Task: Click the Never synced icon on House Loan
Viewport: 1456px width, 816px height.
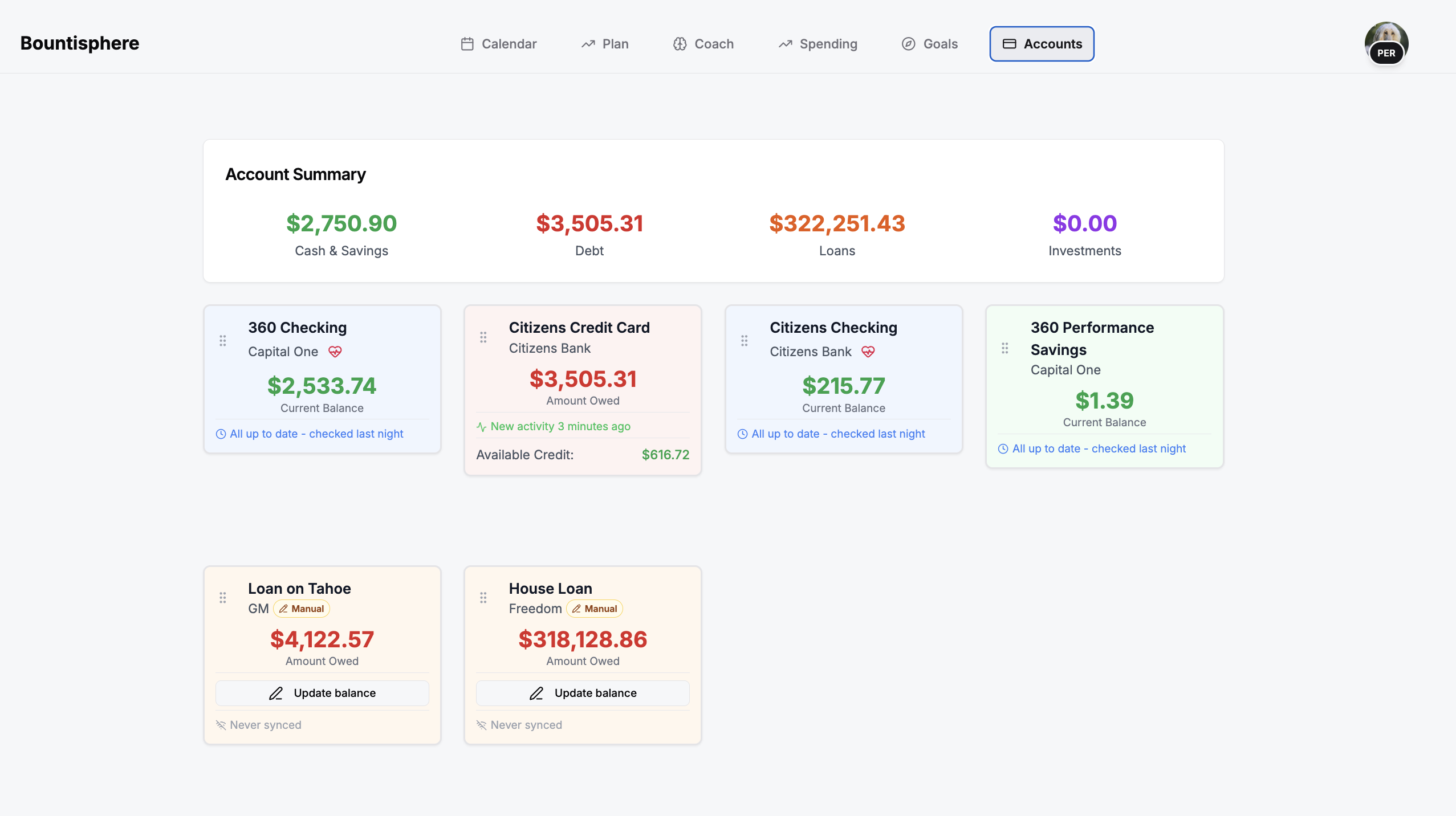Action: (482, 725)
